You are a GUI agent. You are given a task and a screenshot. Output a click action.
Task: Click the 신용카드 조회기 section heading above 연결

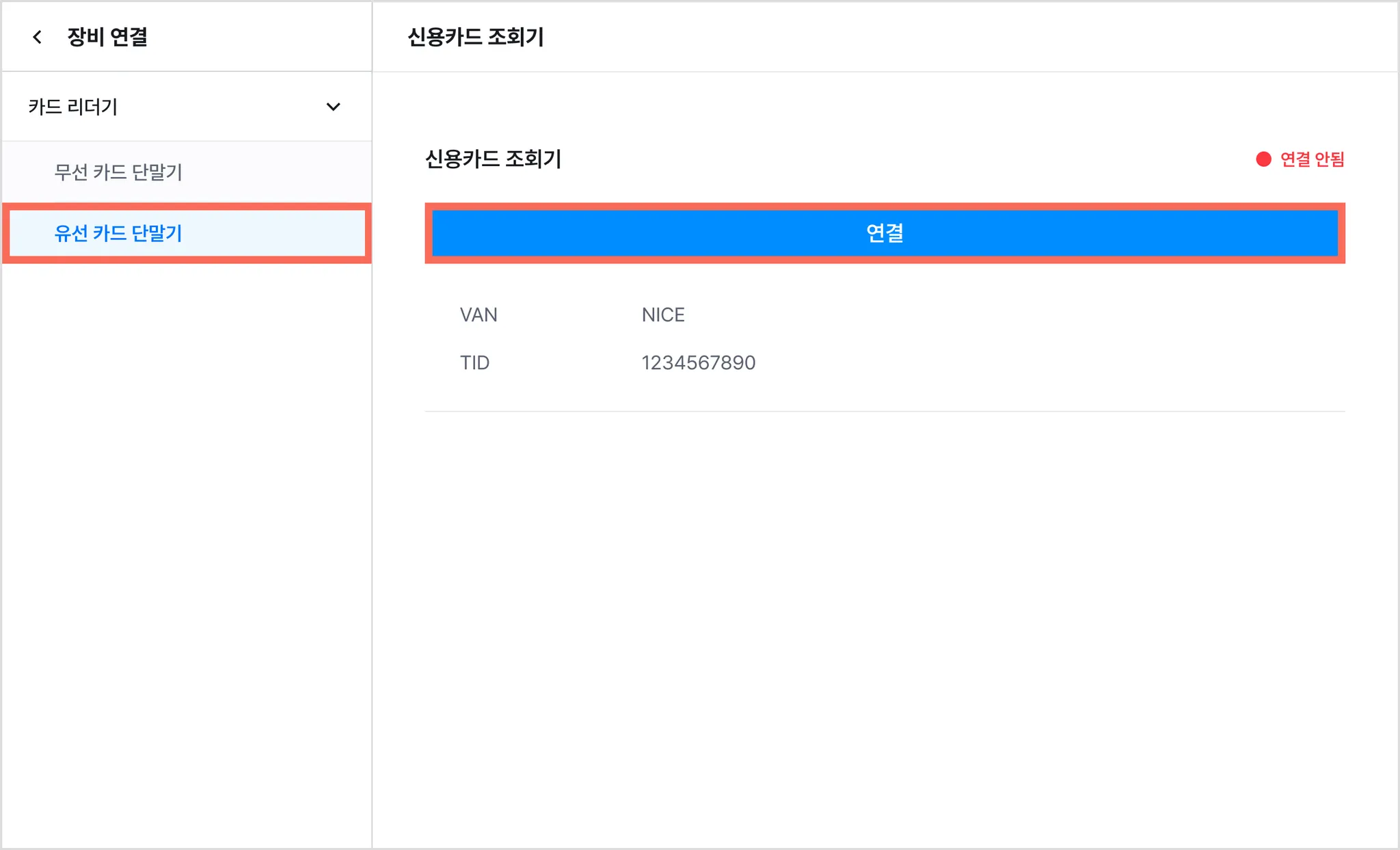pyautogui.click(x=493, y=159)
